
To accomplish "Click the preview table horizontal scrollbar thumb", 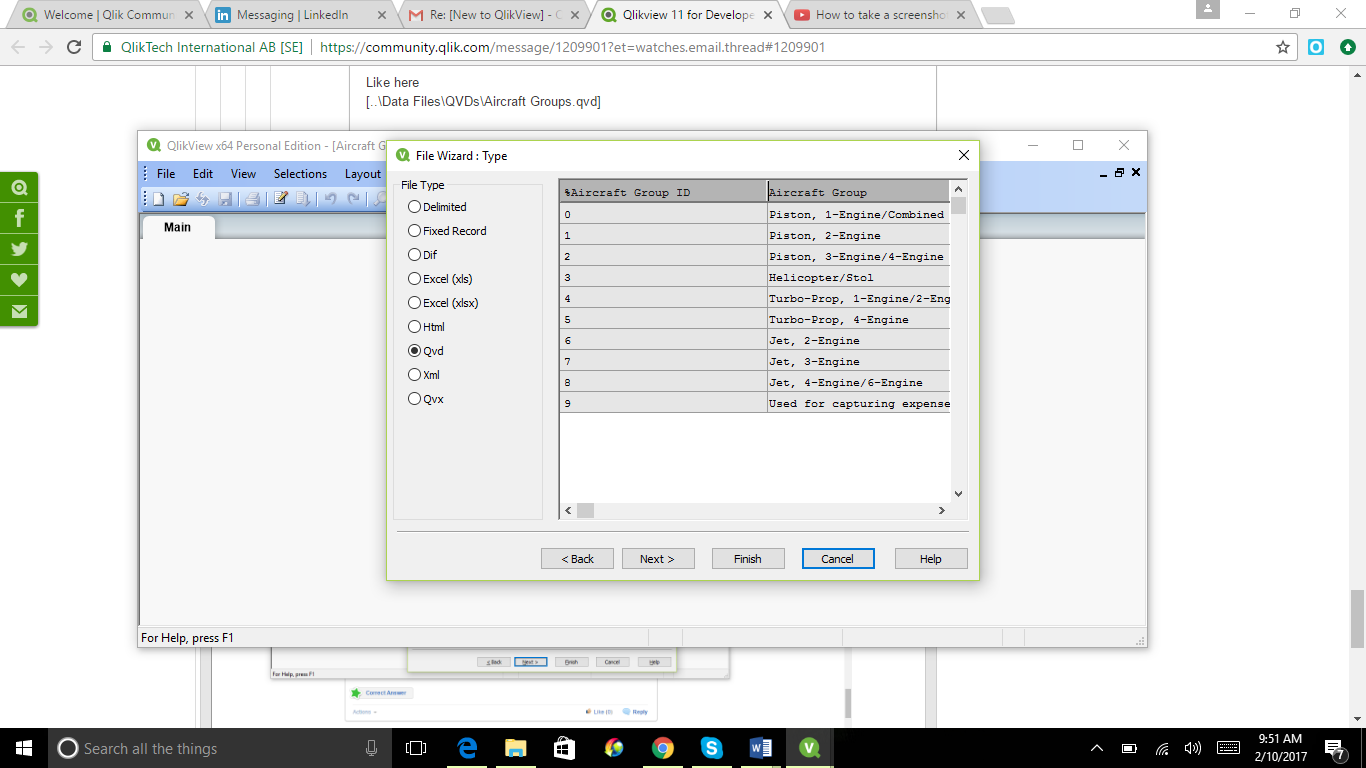I will tap(585, 510).
